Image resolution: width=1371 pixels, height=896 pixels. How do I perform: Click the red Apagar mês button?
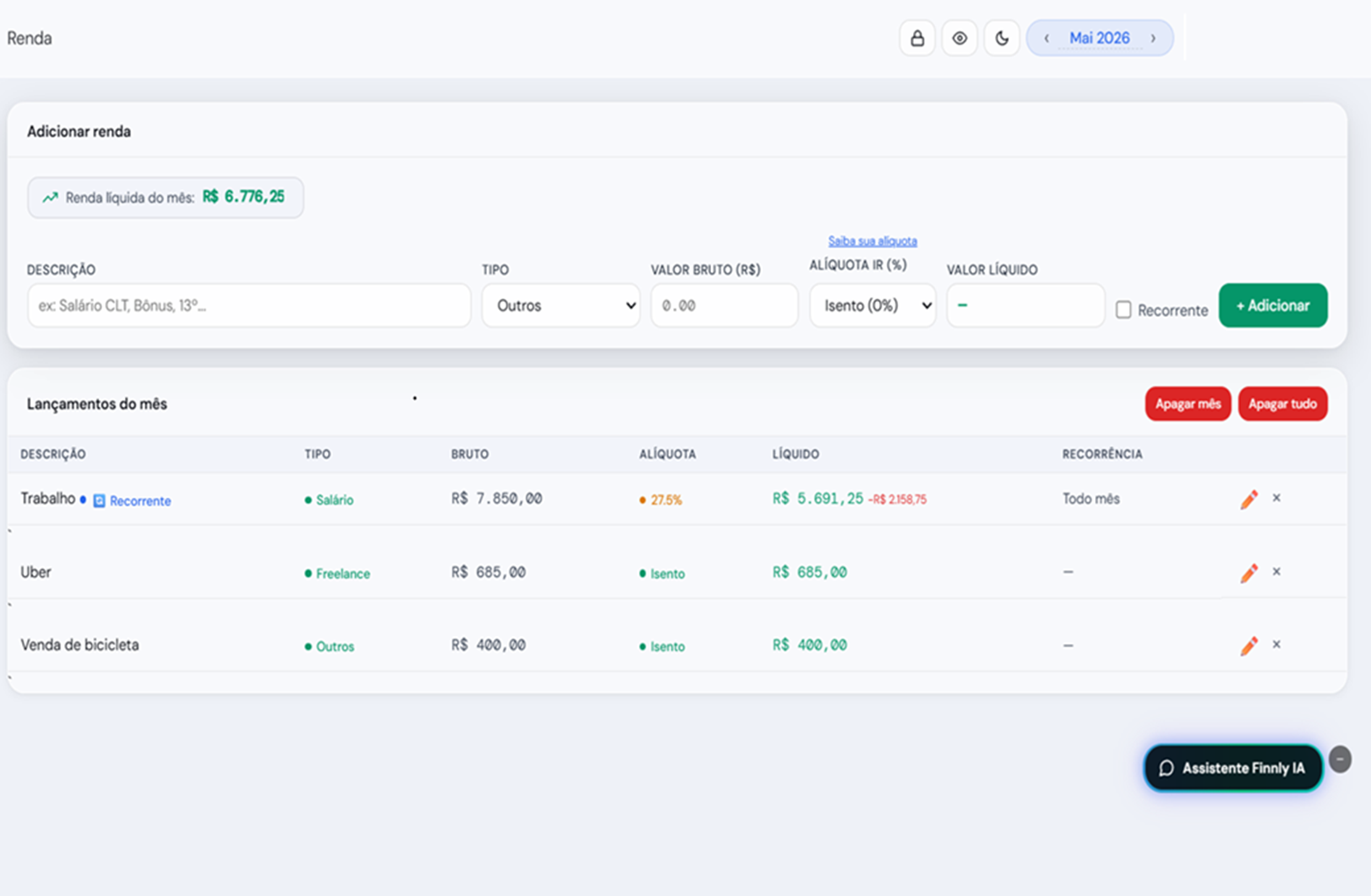[x=1187, y=404]
